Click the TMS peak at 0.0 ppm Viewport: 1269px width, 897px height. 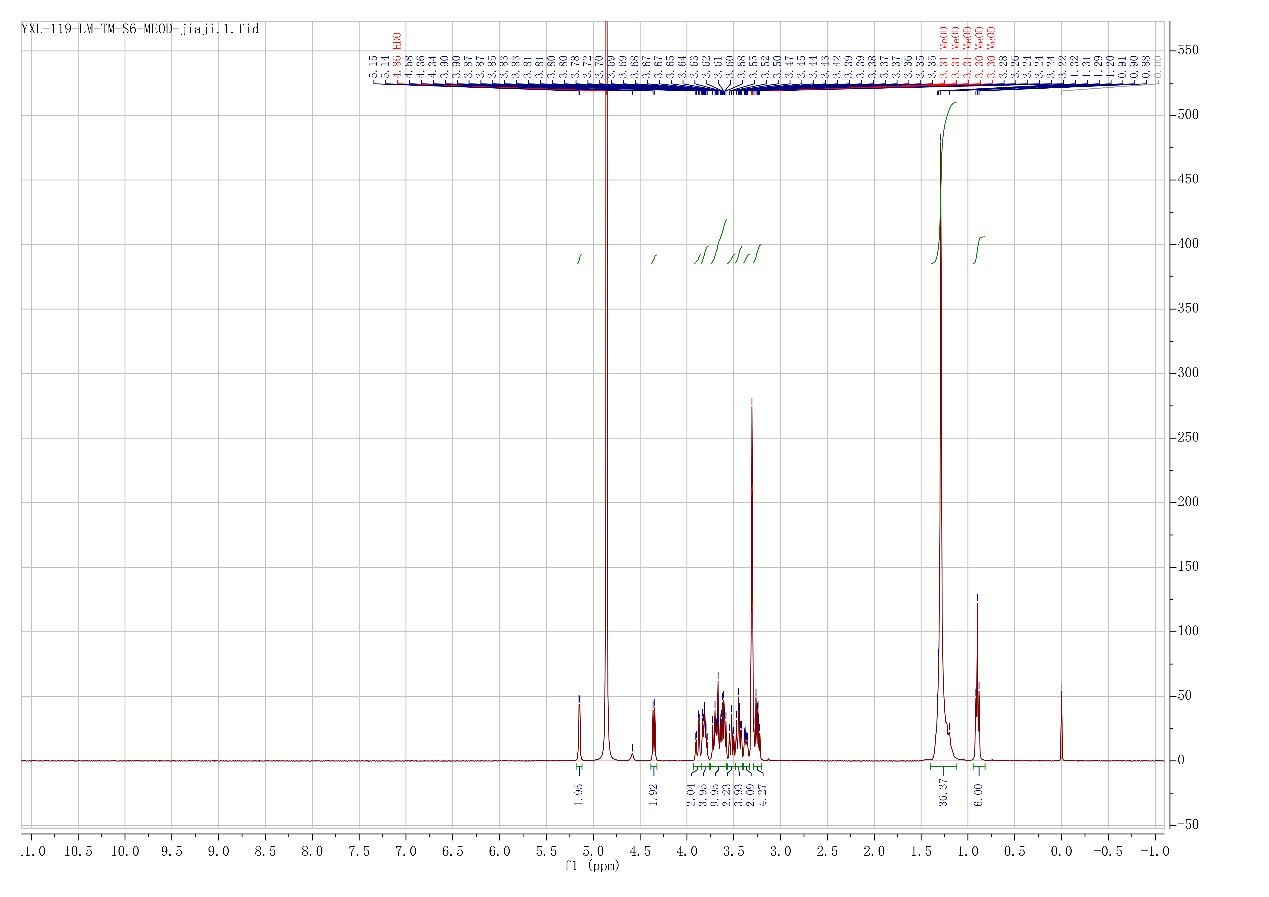[1061, 722]
